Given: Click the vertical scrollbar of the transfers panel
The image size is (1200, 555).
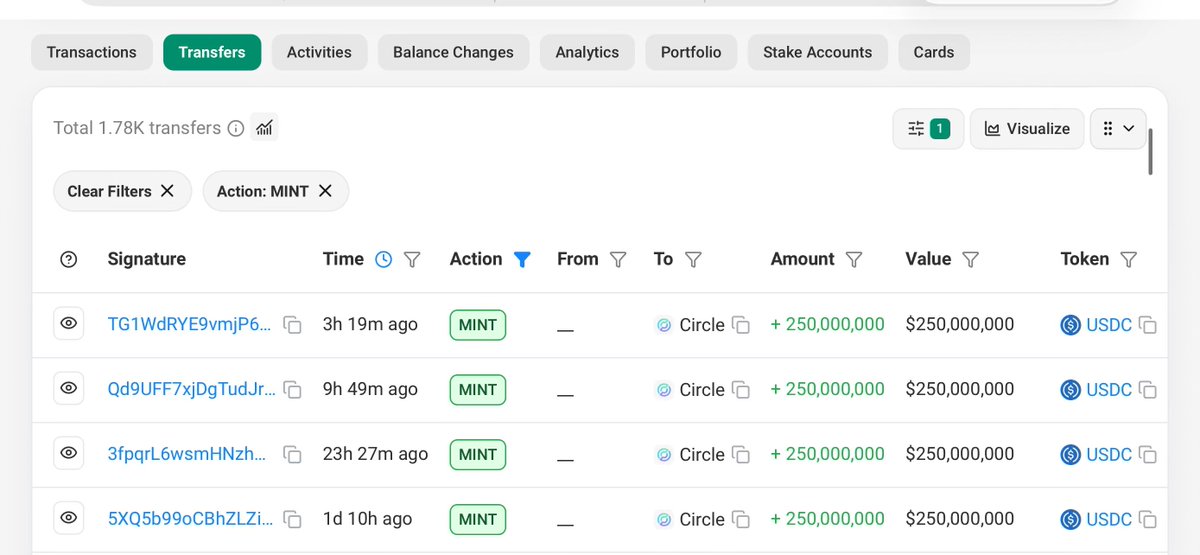Looking at the screenshot, I should (x=1151, y=151).
